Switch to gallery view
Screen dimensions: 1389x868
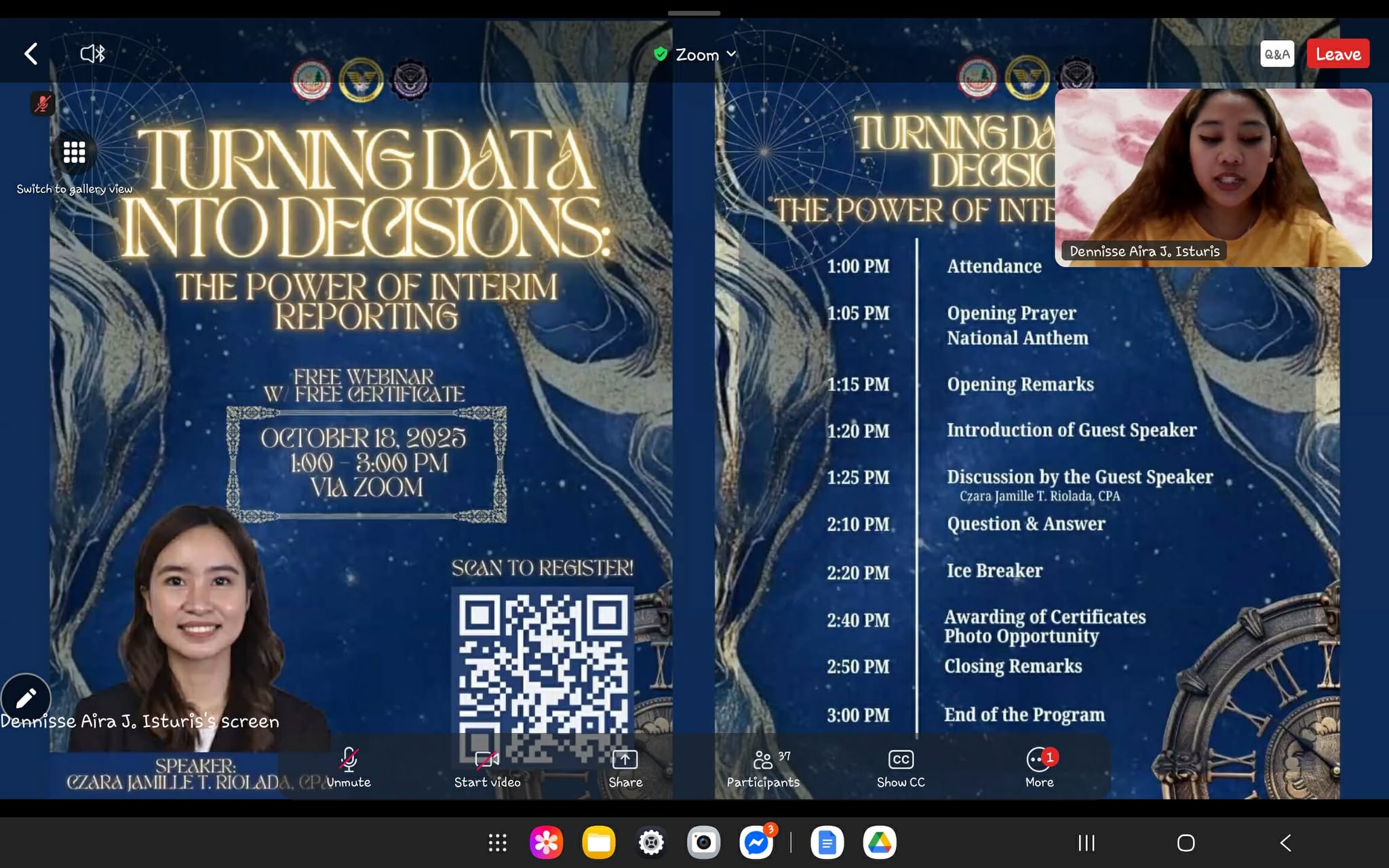click(74, 153)
